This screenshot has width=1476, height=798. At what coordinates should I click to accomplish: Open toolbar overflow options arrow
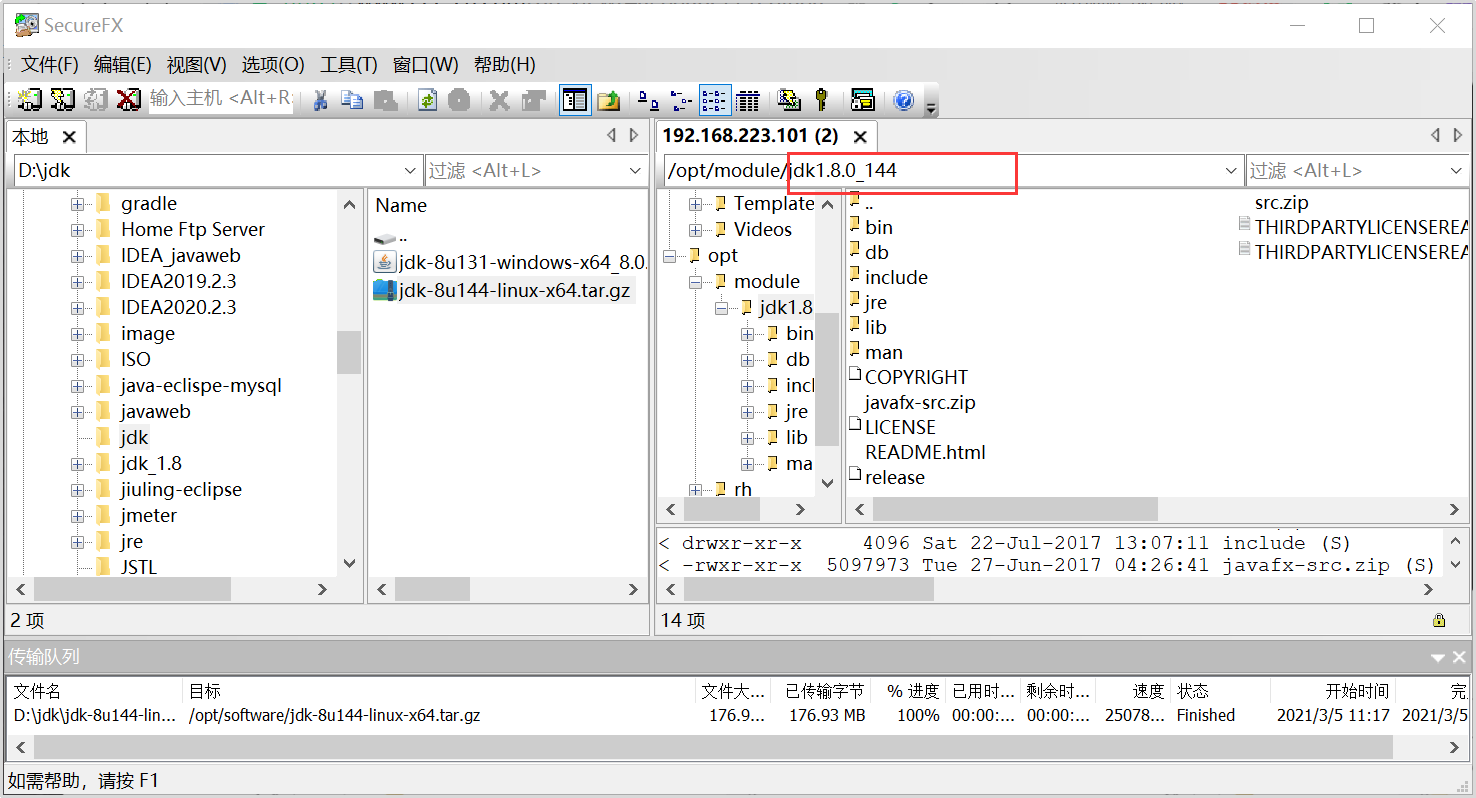coord(932,105)
